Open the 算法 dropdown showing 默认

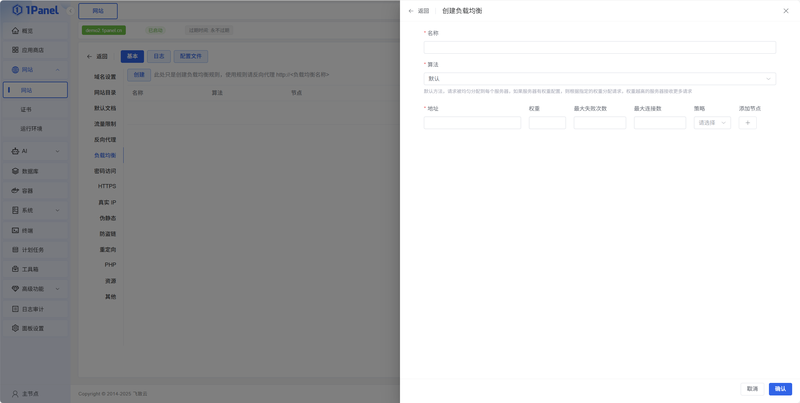click(599, 79)
